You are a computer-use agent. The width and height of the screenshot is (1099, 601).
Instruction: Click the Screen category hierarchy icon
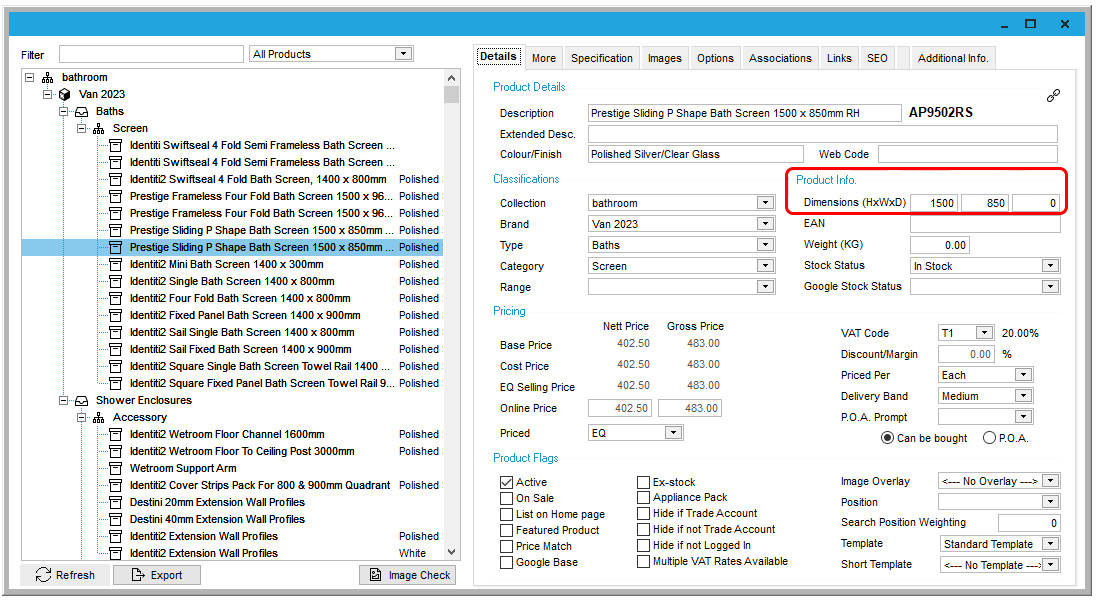click(x=99, y=128)
